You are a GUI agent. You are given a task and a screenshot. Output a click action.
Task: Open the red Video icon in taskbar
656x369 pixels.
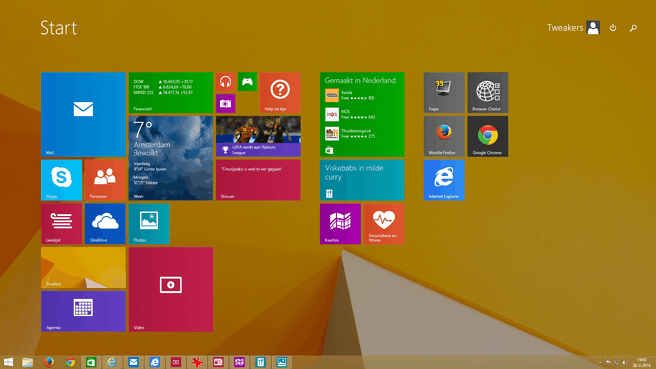point(176,362)
